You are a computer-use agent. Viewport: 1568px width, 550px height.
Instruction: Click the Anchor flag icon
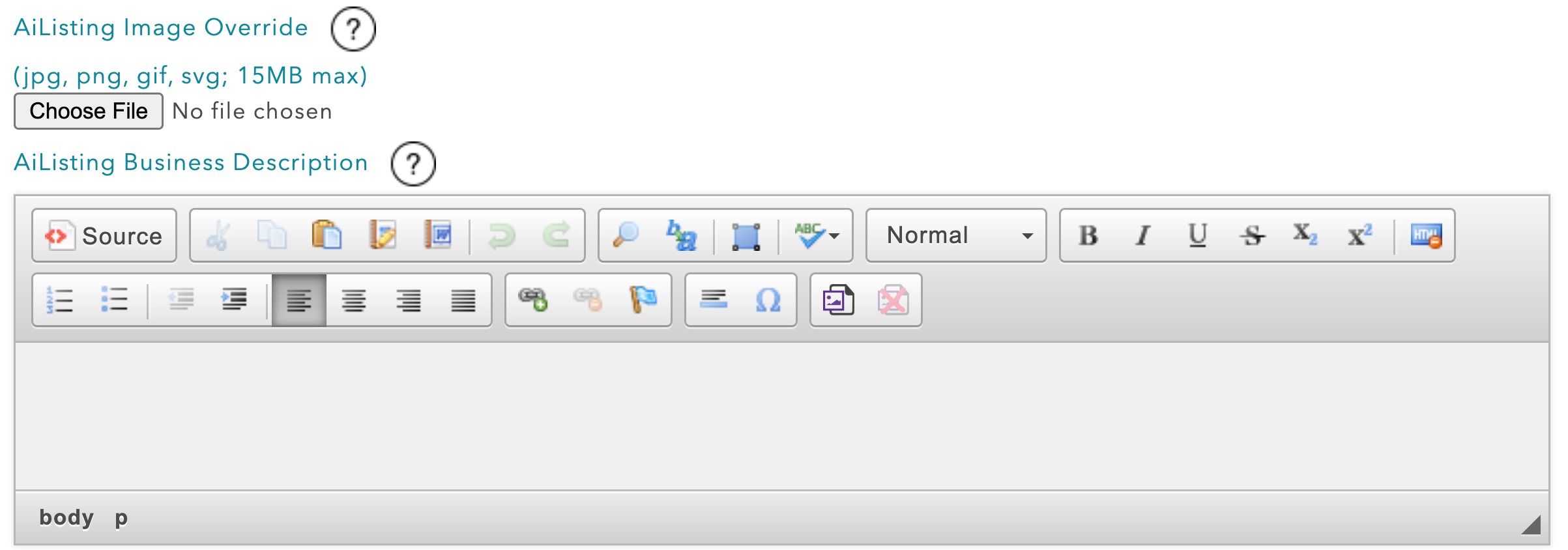(643, 300)
